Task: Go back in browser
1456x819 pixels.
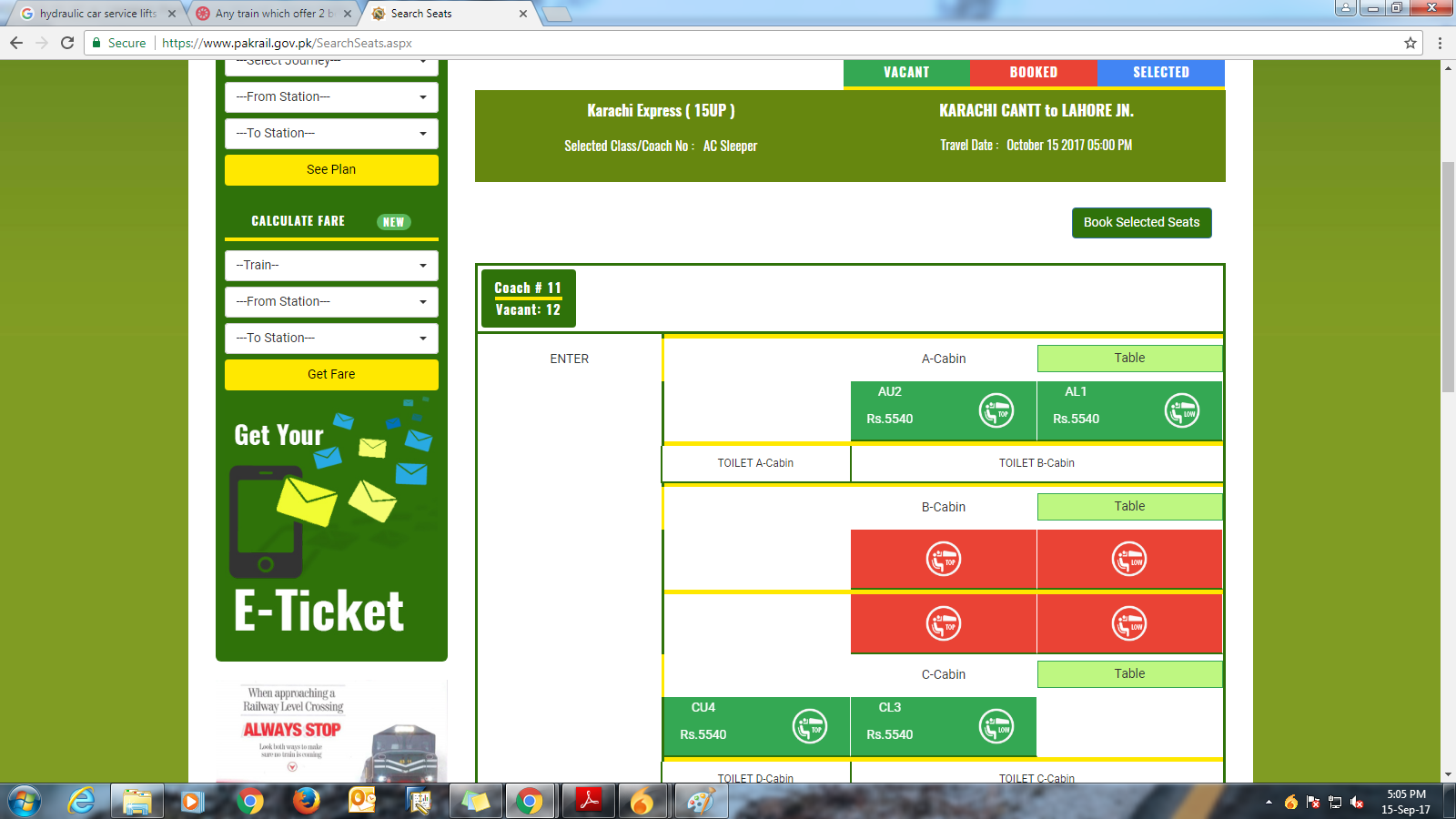Action: pos(16,43)
